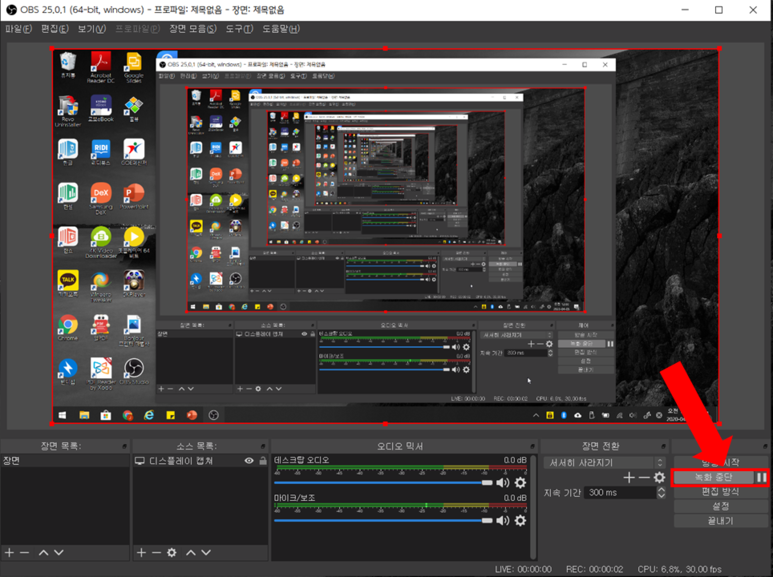Click Samsung DeX icon in preview
This screenshot has height=577, width=773.
[x=101, y=198]
